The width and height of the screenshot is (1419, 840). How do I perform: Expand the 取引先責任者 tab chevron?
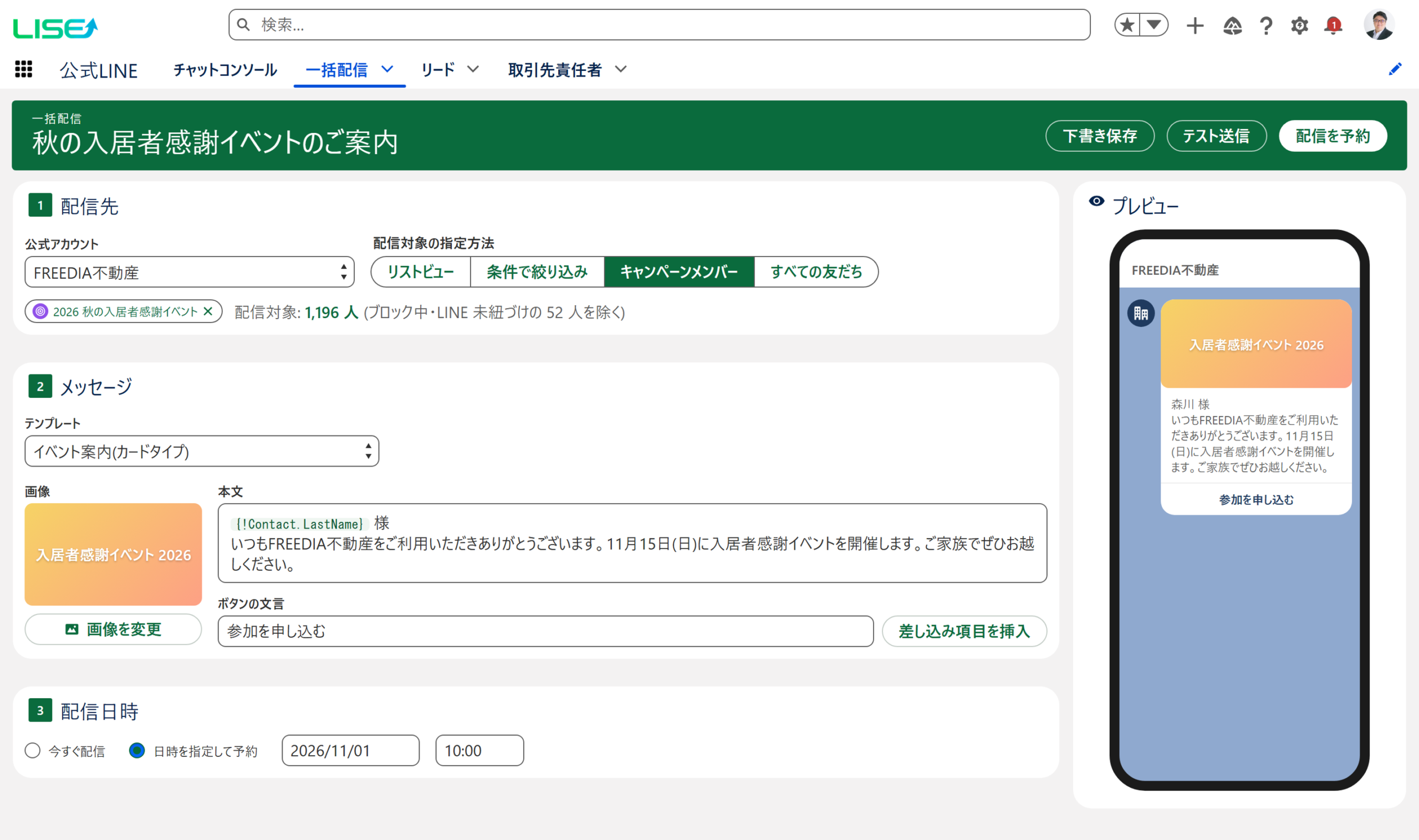[621, 69]
